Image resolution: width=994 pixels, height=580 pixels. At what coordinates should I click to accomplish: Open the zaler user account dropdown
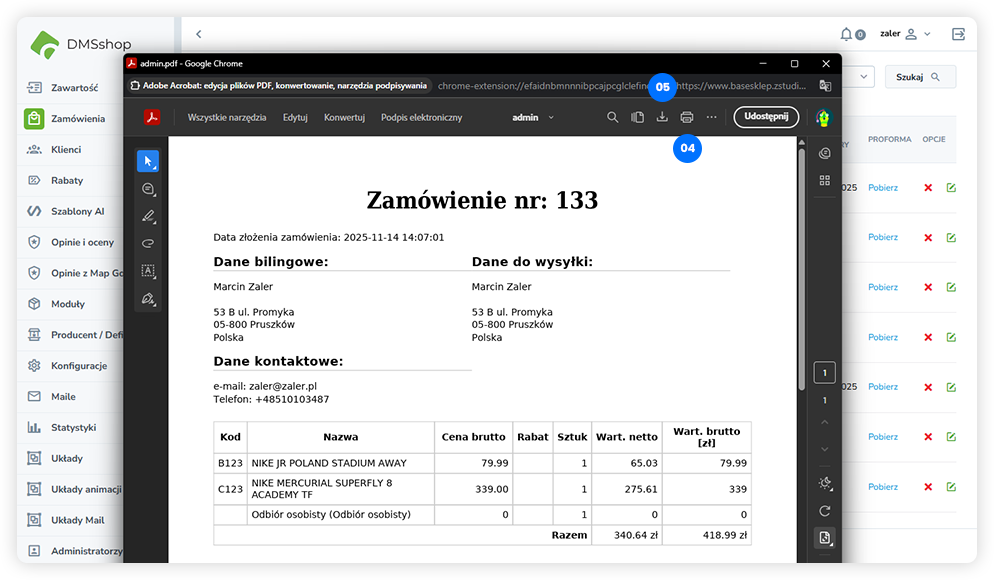click(x=905, y=34)
